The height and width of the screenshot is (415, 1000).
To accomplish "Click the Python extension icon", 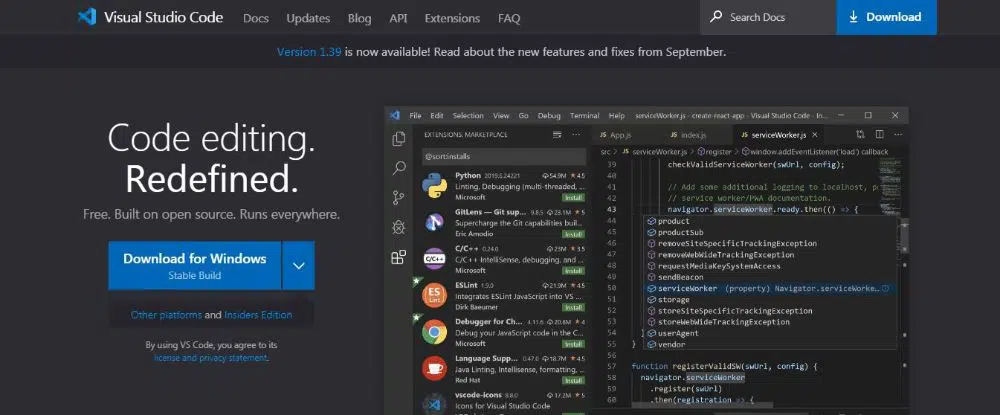I will click(434, 188).
